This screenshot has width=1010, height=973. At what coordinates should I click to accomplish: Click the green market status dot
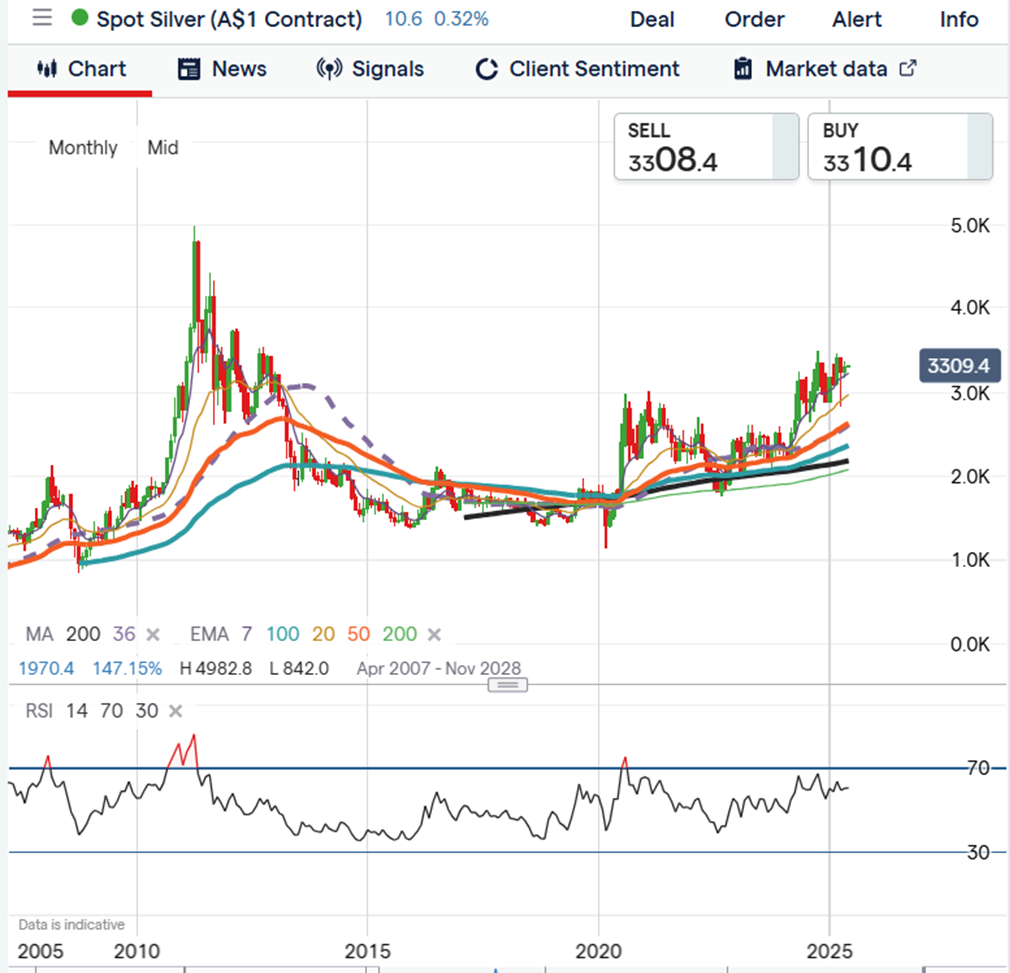tap(80, 18)
